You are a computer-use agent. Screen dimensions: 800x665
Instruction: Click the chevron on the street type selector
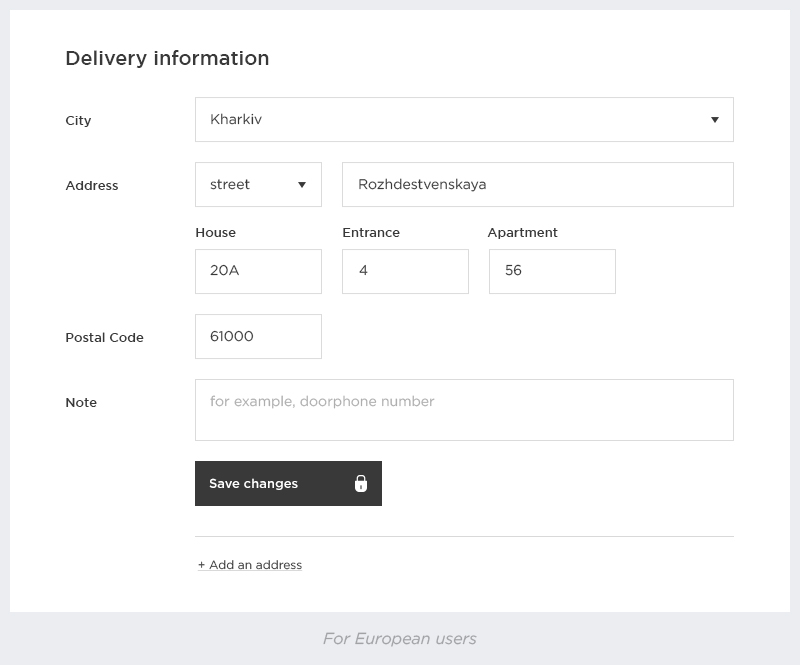point(304,184)
